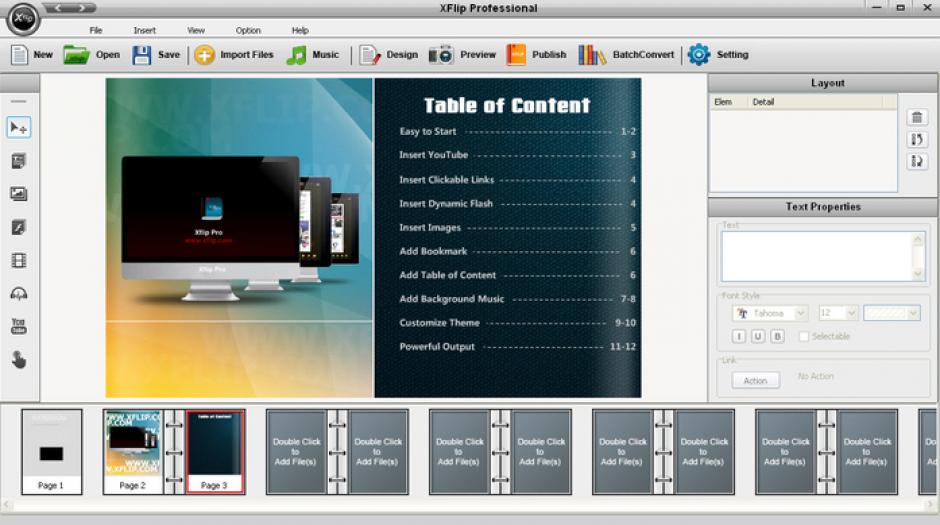Select the Page 2 thumbnail
The width and height of the screenshot is (940, 525).
tap(132, 452)
